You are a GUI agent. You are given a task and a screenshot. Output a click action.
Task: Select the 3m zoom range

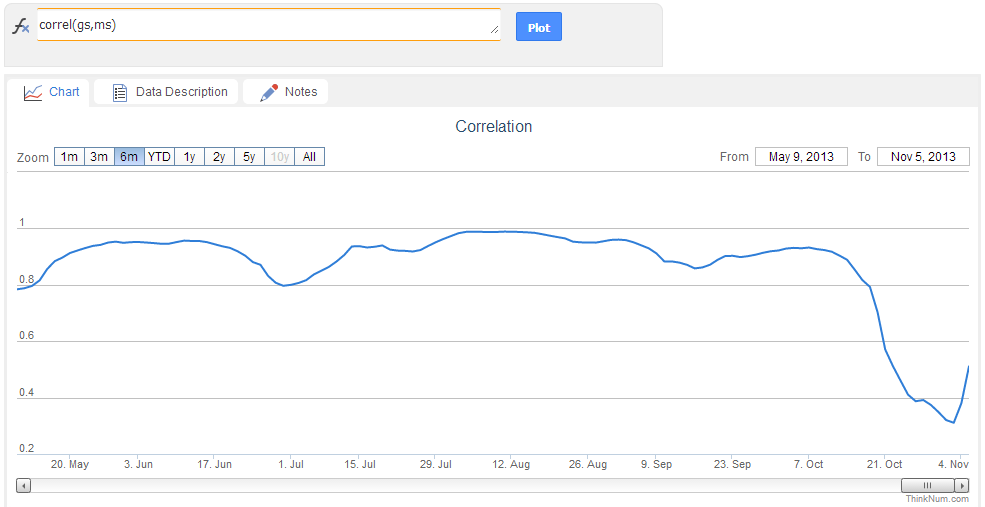[99, 157]
